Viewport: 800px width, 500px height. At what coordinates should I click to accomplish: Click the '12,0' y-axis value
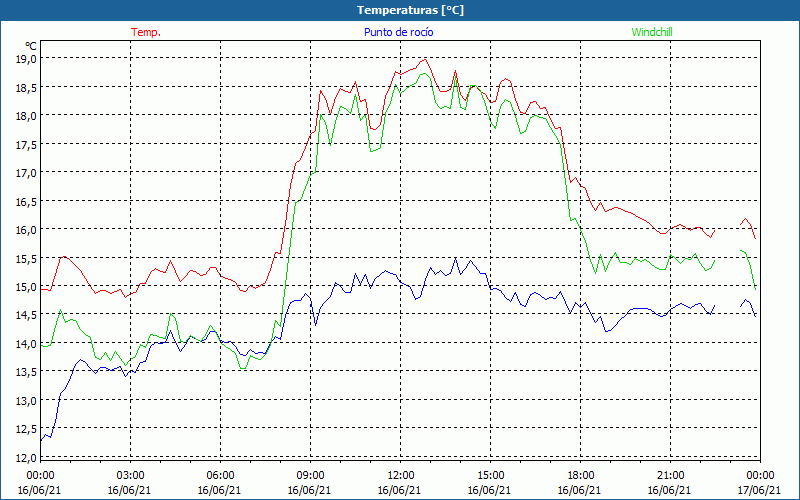(x=26, y=458)
